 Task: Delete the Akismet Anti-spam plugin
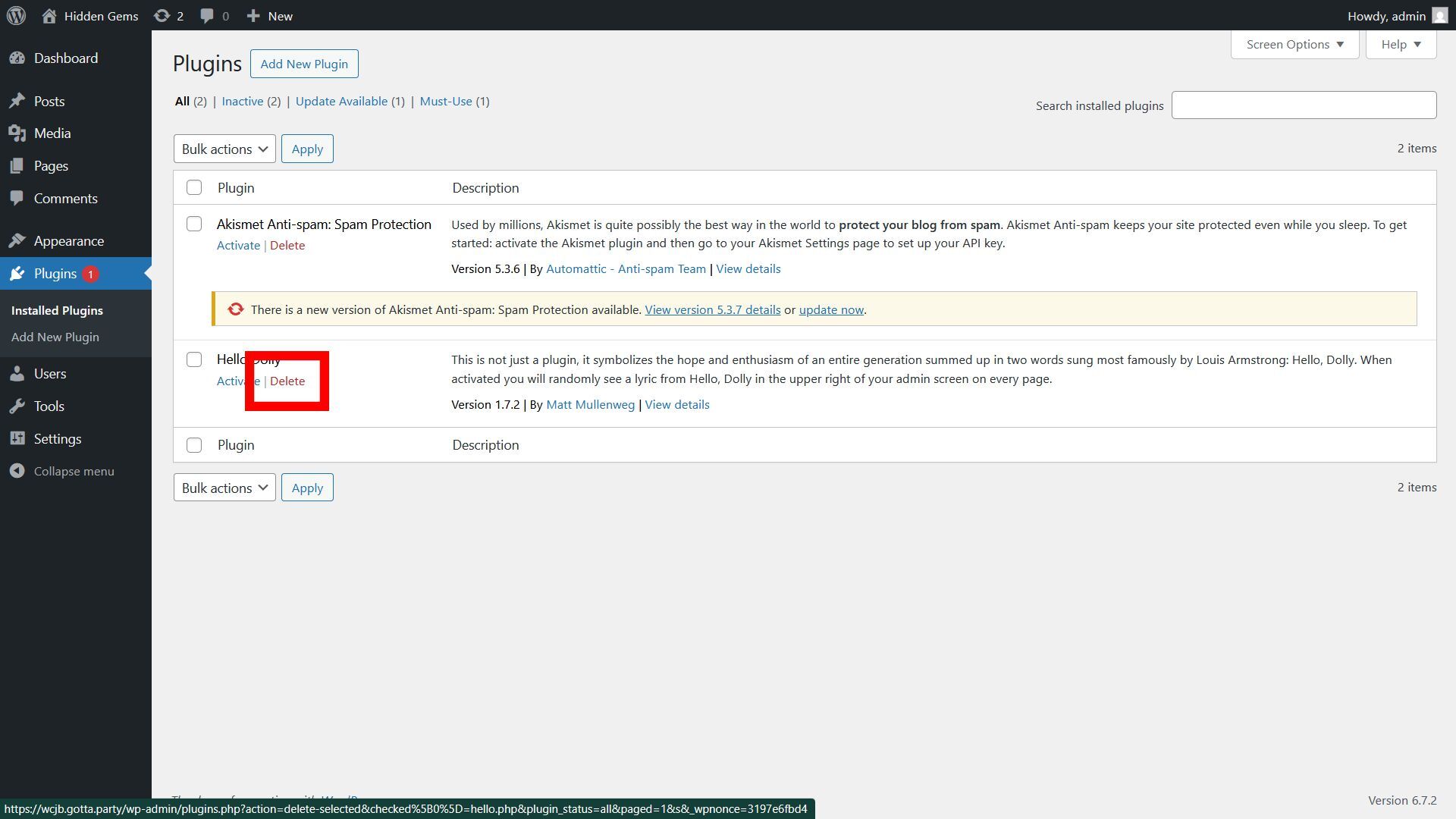[x=287, y=245]
